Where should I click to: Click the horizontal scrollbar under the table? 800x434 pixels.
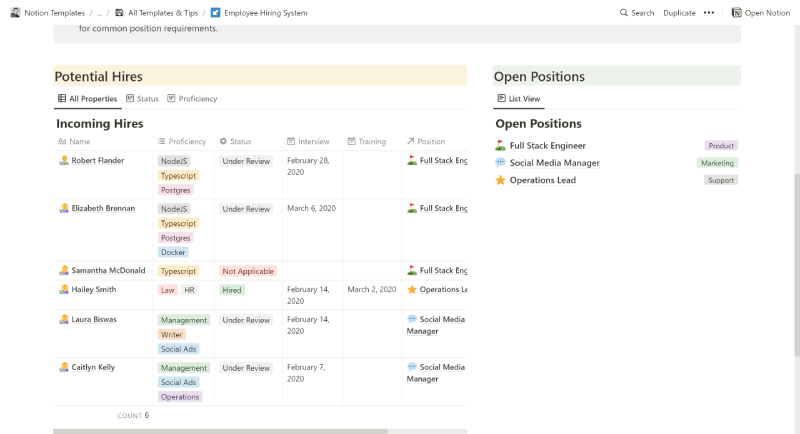[220, 431]
